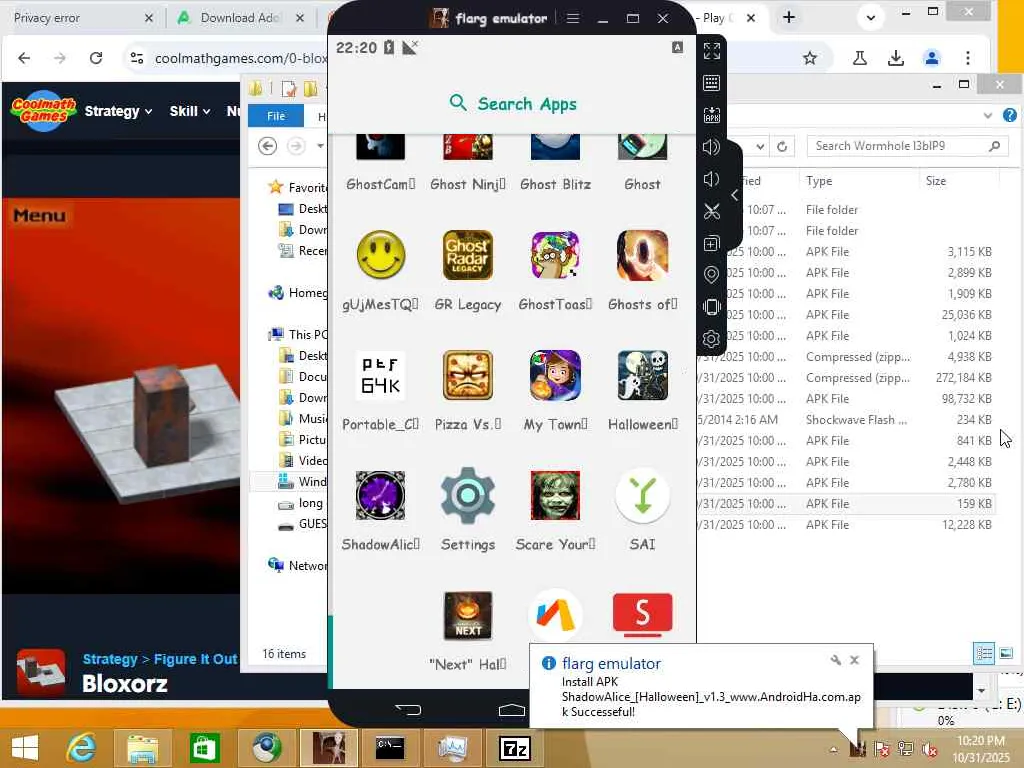Open the Scare Your app
The image size is (1024, 768).
pyautogui.click(x=555, y=496)
